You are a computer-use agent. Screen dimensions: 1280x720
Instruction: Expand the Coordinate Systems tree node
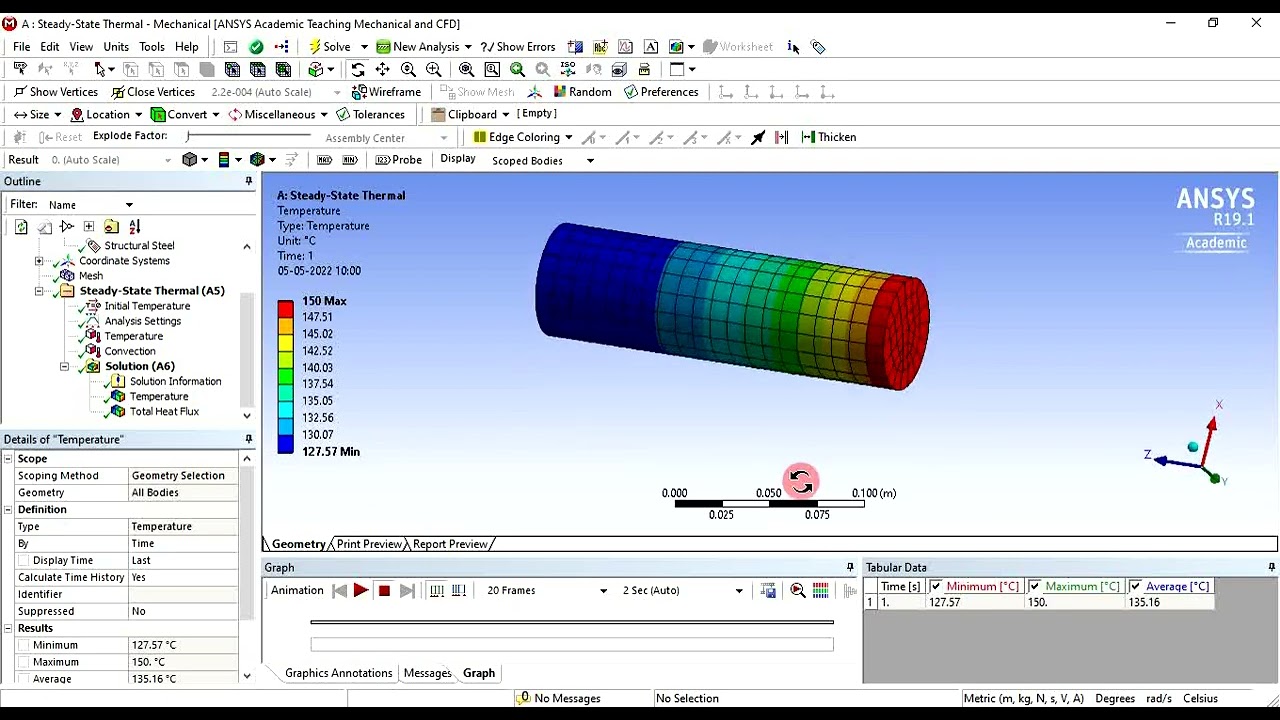pyautogui.click(x=39, y=261)
